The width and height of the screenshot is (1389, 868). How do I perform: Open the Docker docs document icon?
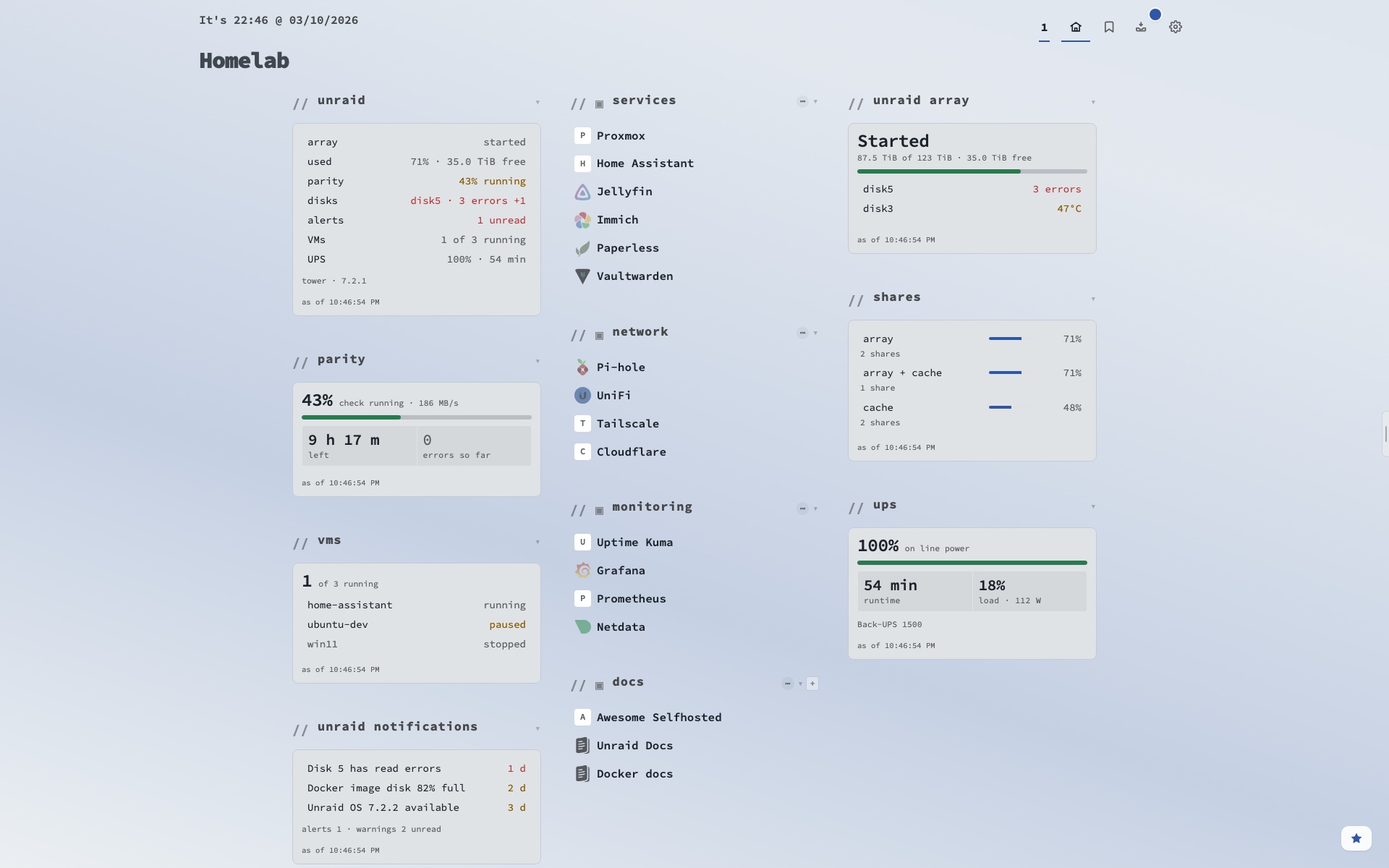tap(582, 774)
